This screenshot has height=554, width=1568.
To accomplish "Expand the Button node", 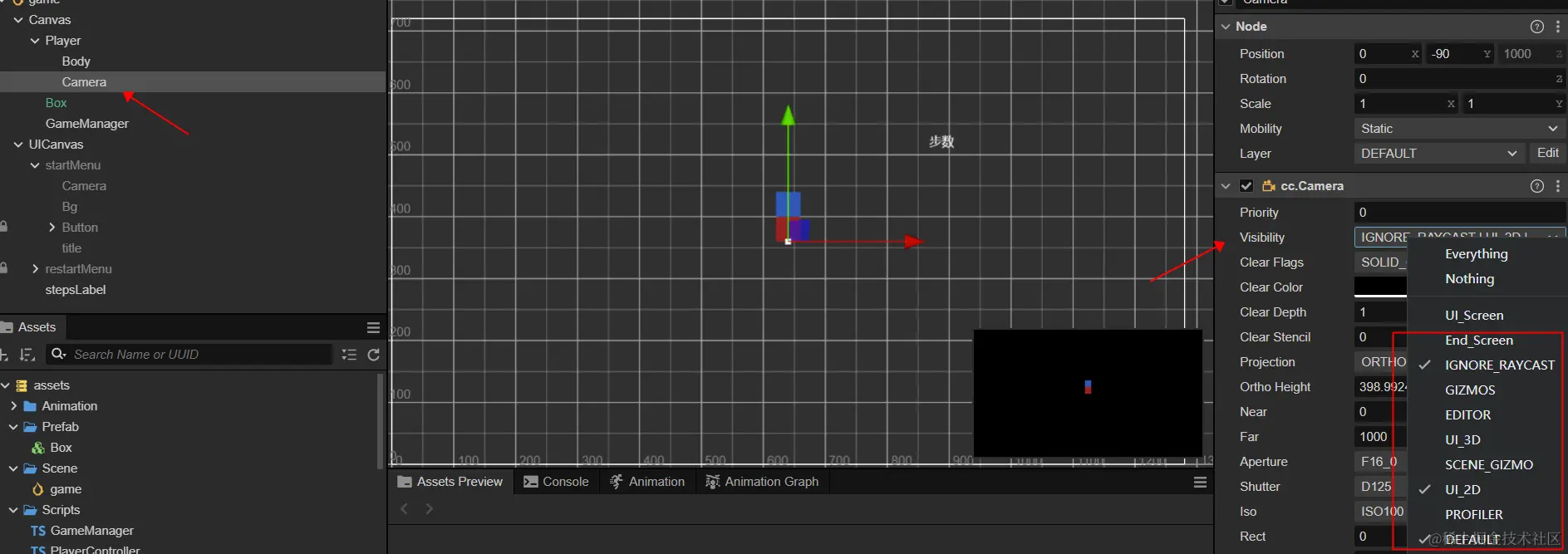I will [x=52, y=228].
